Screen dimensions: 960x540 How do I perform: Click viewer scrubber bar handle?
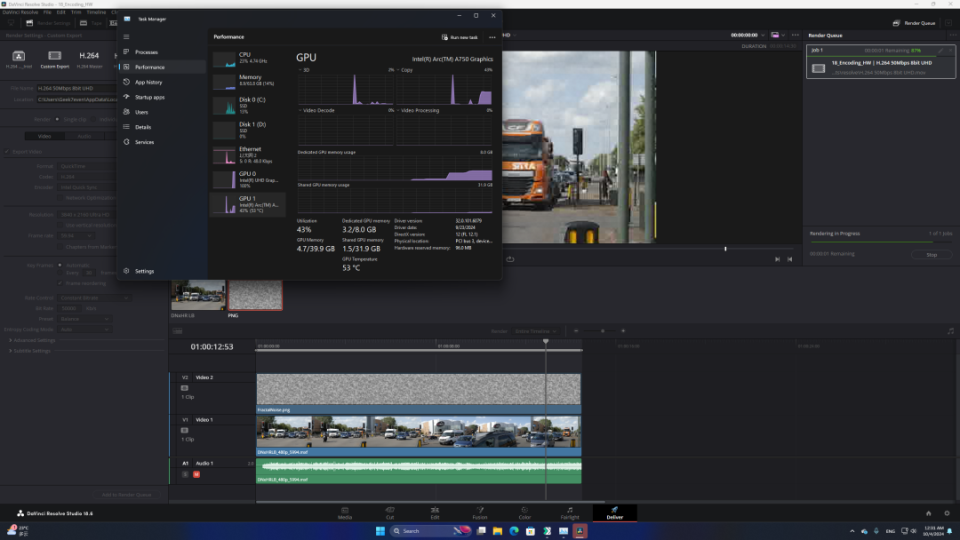tap(726, 249)
